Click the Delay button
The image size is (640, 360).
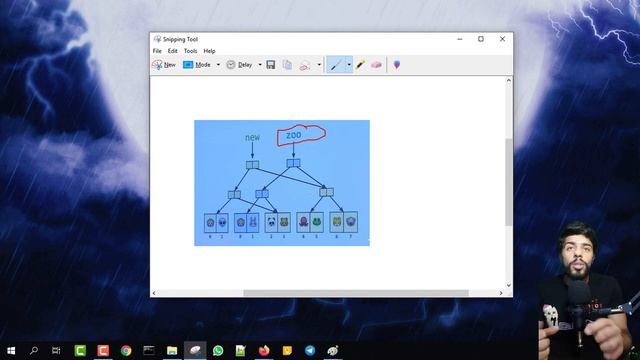coord(239,65)
